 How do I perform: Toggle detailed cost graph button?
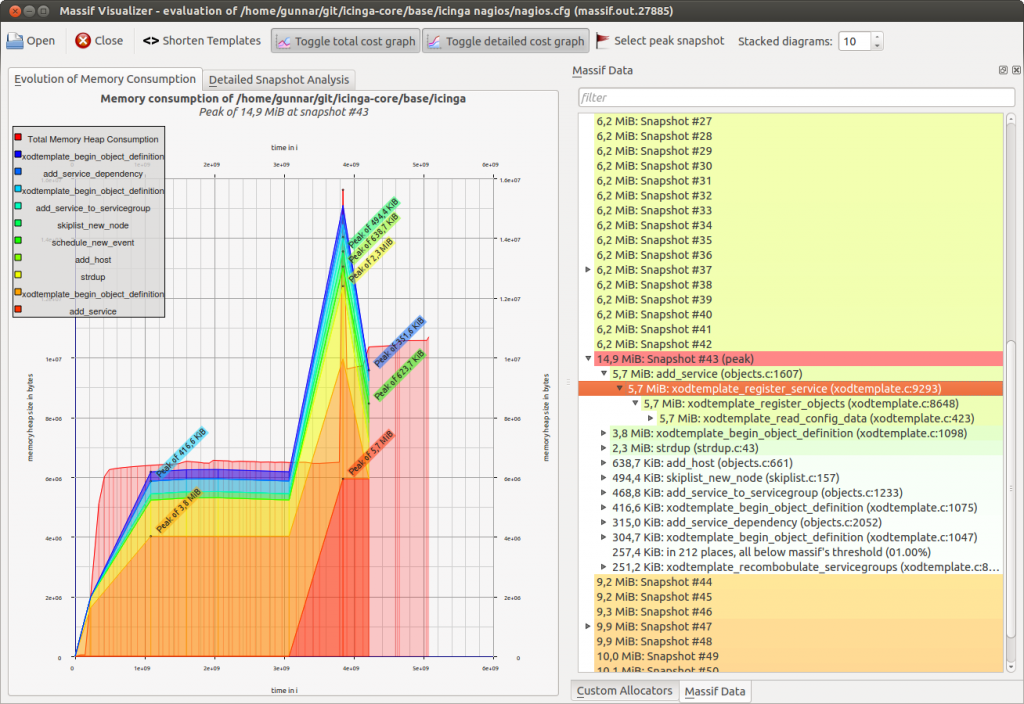505,41
